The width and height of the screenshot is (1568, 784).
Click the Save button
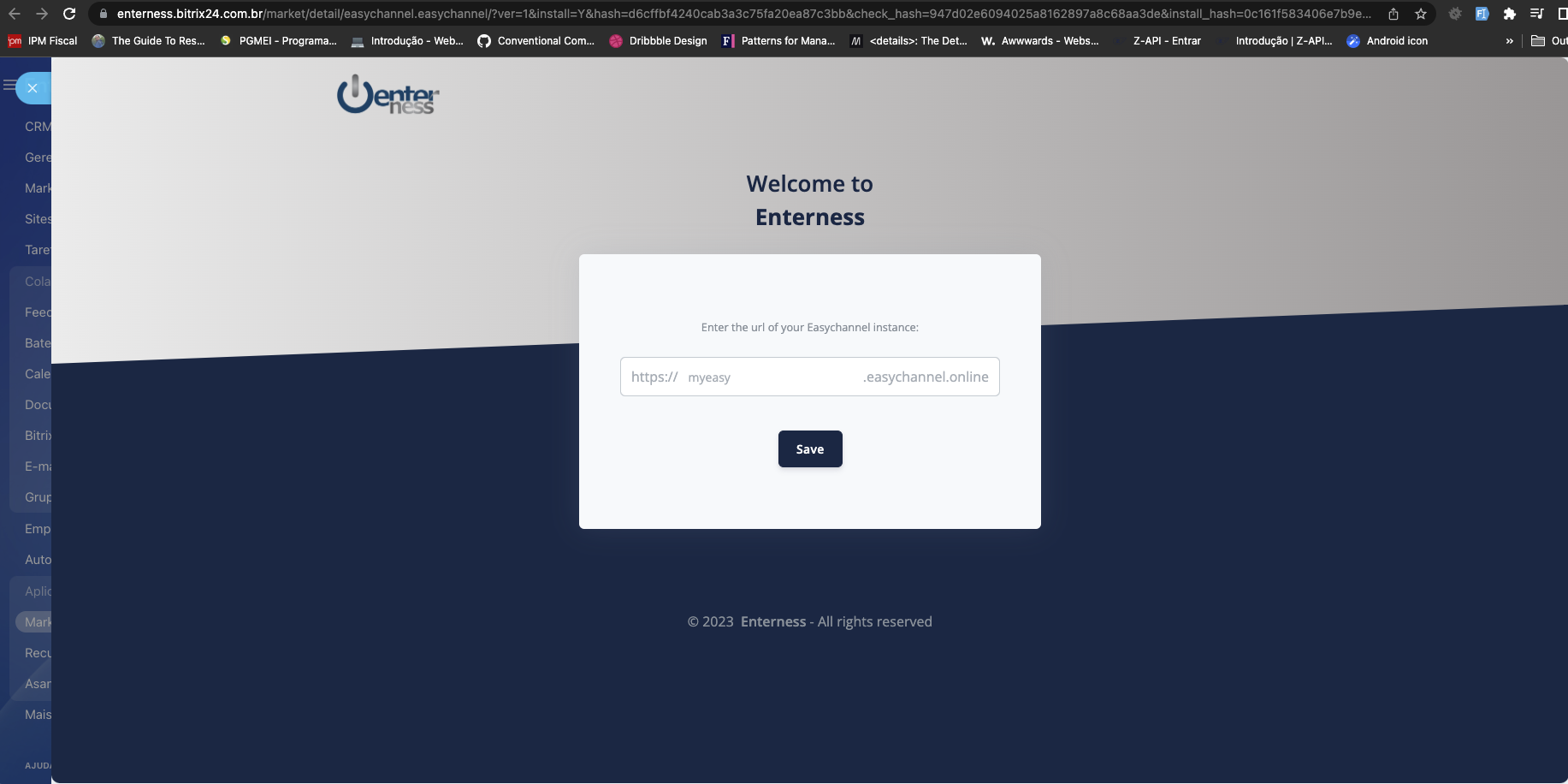coord(809,448)
